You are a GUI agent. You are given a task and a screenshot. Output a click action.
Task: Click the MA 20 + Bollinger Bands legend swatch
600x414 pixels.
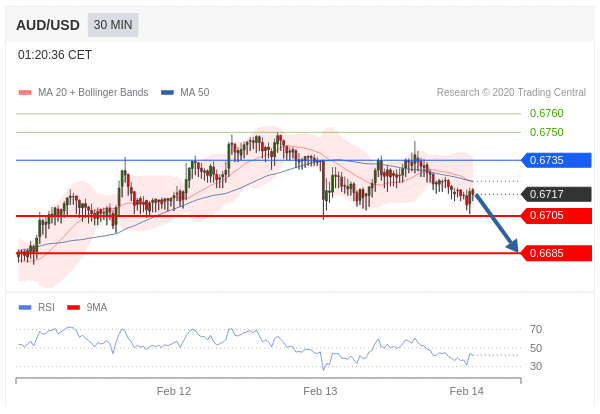click(25, 93)
